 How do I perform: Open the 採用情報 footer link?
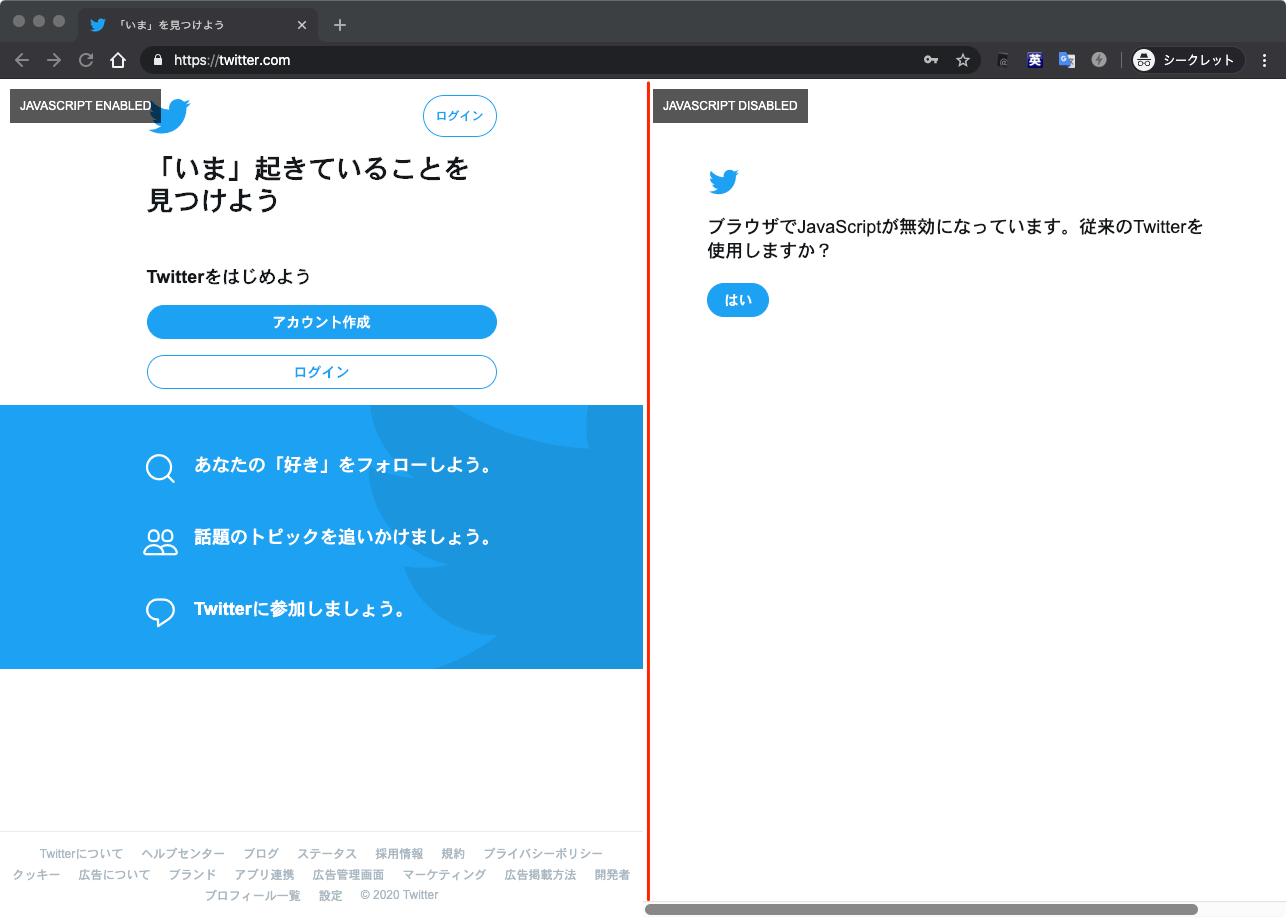point(399,854)
